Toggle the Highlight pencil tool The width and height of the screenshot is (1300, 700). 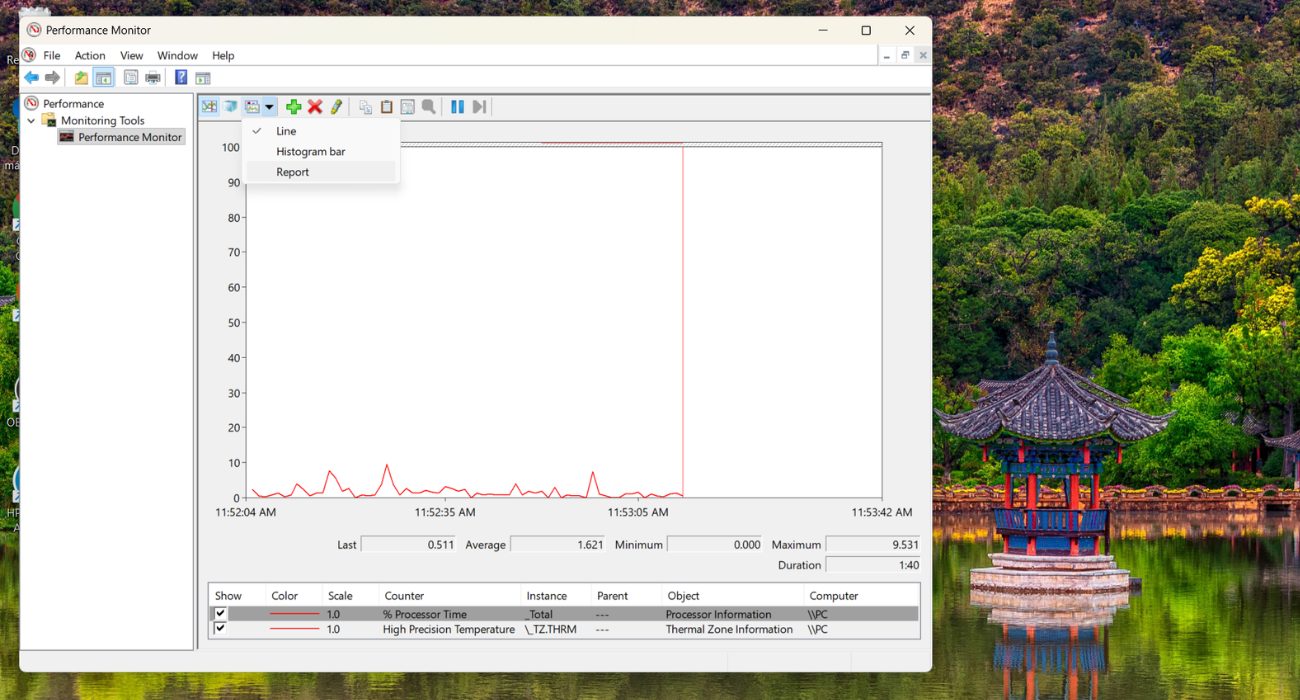pos(337,107)
